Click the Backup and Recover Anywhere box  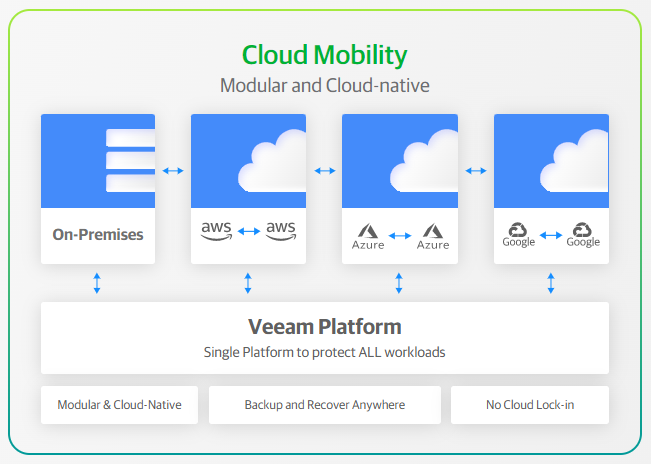click(325, 405)
